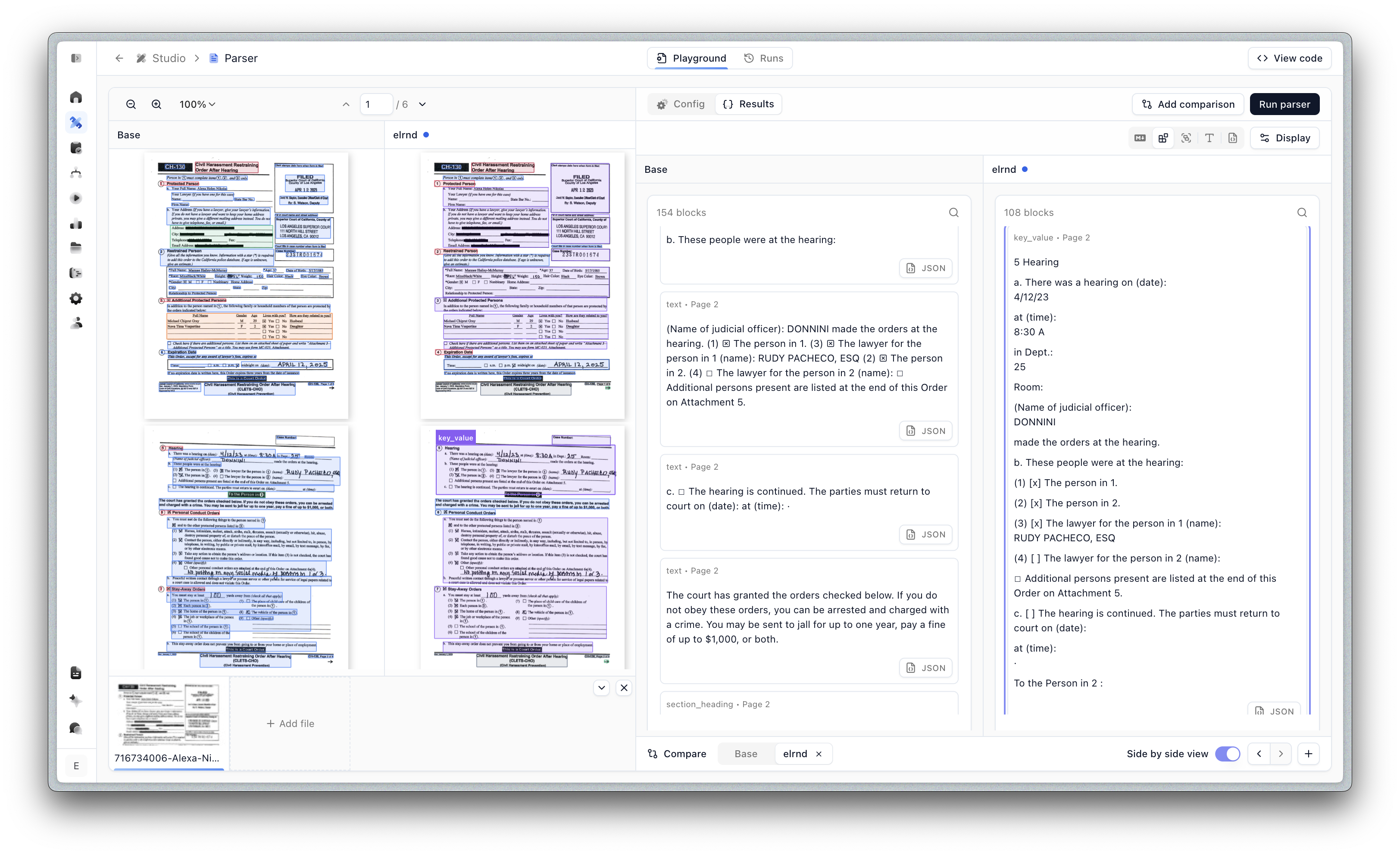Viewport: 1400px width, 855px height.
Task: Search within the 154 blocks list
Action: 954,212
